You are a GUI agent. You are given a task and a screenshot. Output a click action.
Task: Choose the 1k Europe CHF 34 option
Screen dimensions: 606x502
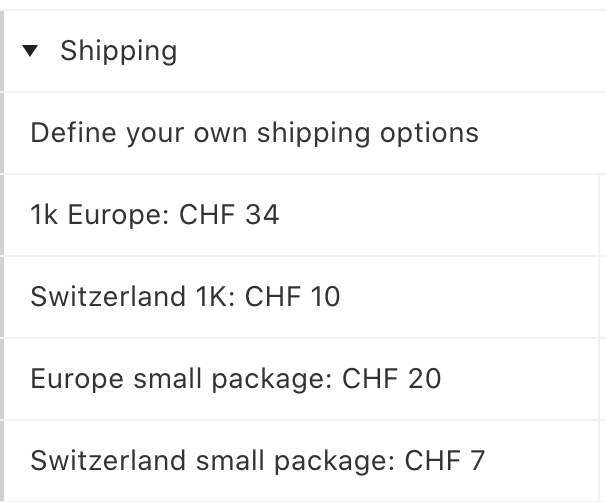click(x=154, y=215)
